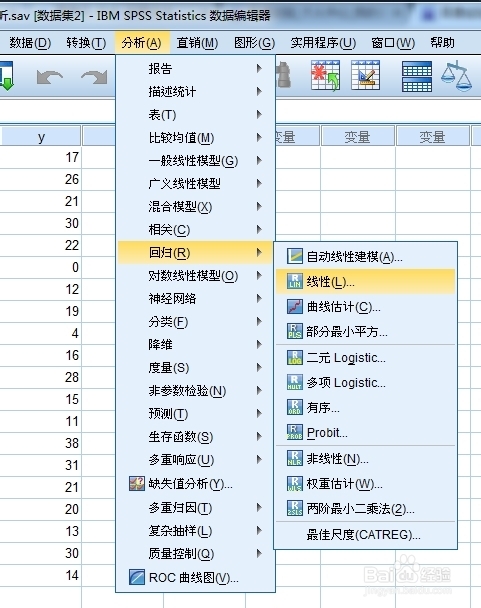Expand the 描述统计 submenu arrow
This screenshot has width=481, height=608.
259,92
